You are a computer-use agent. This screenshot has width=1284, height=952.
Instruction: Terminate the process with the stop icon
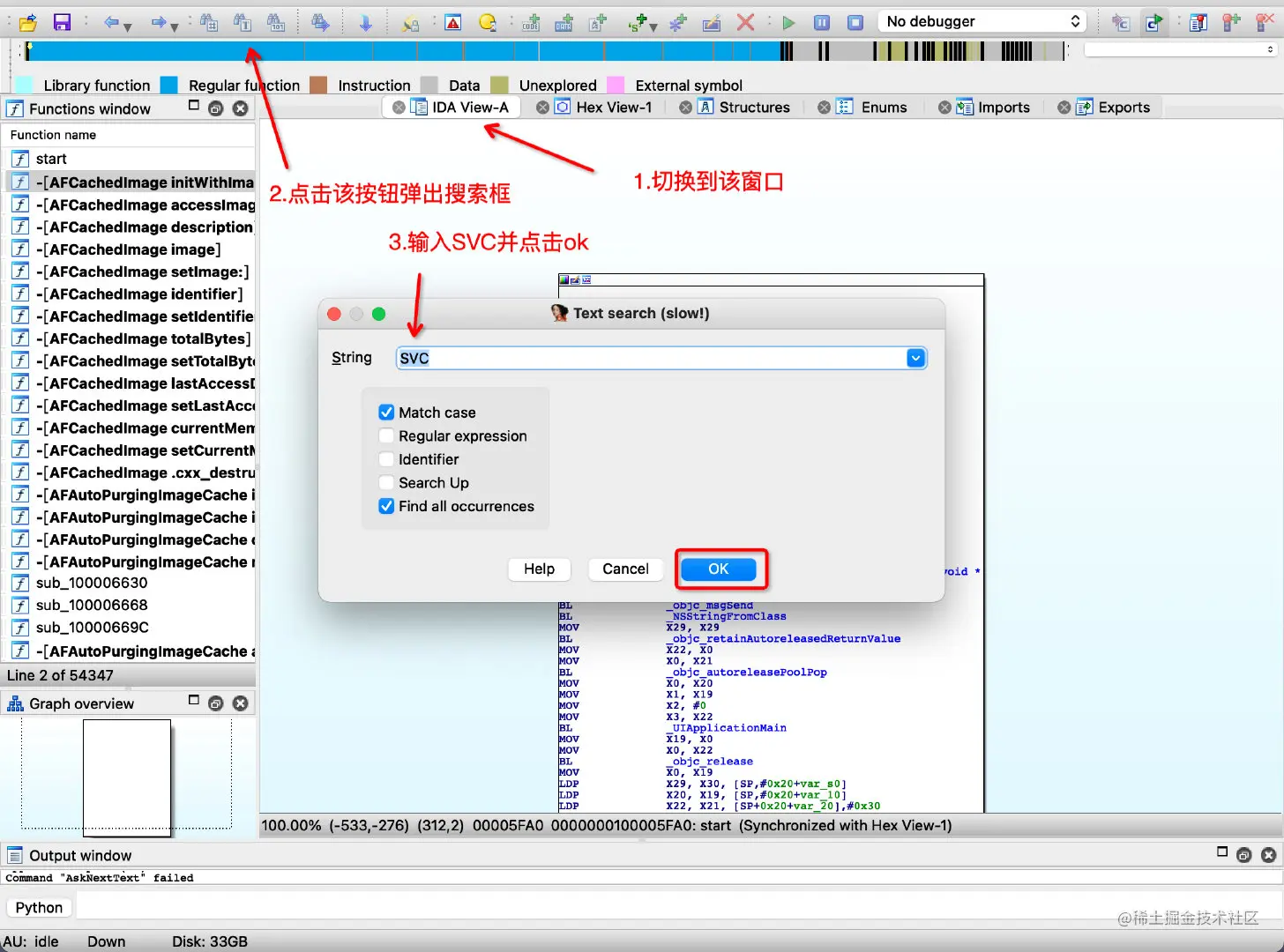click(x=855, y=22)
